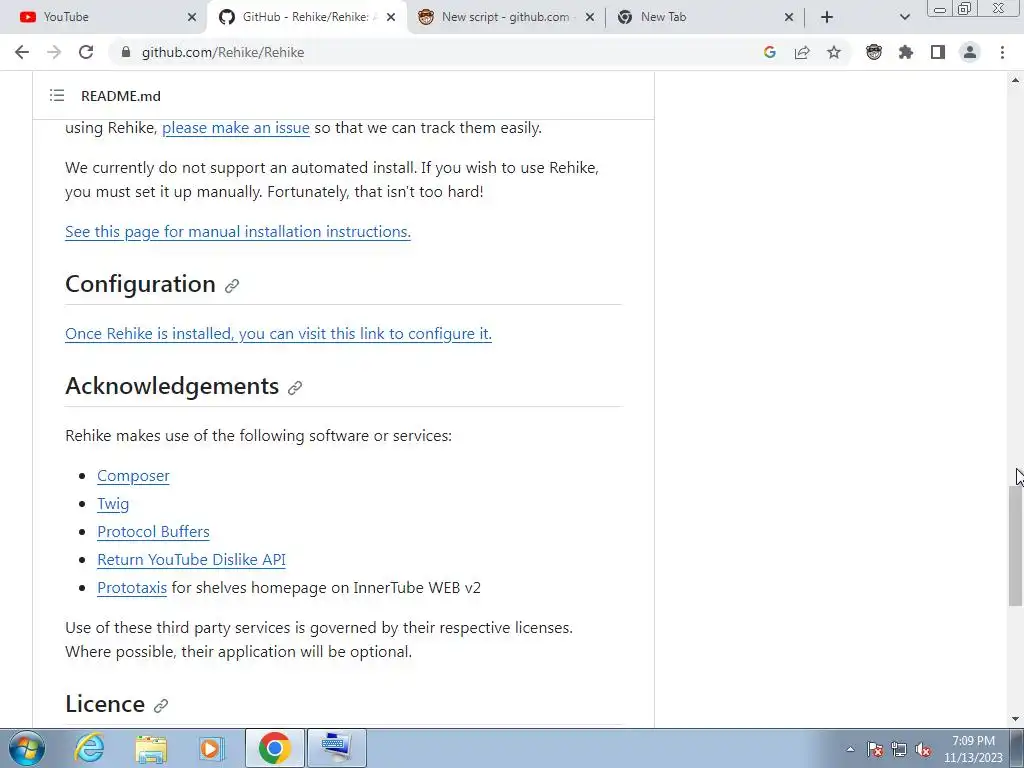Copy the Acknowledgements heading anchor link
Image resolution: width=1024 pixels, height=768 pixels.
point(295,388)
